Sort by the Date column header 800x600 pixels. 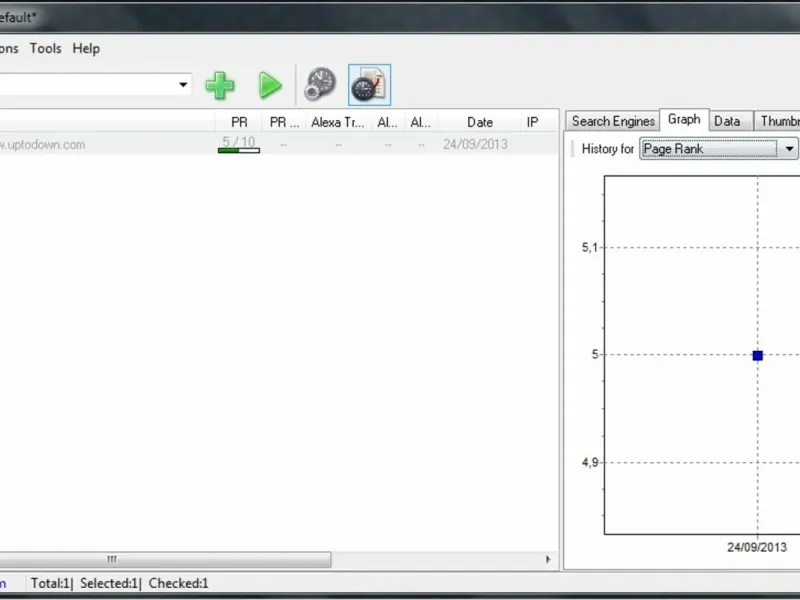480,122
